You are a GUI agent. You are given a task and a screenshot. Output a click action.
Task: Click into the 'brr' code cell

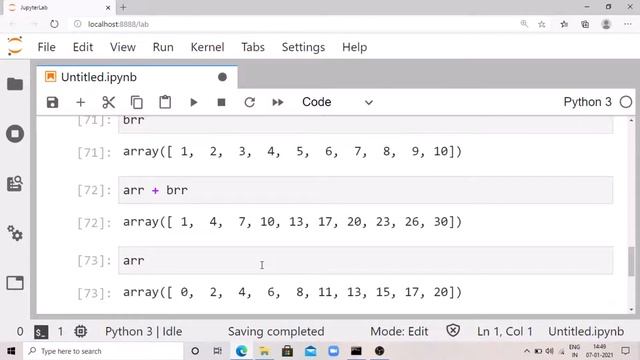365,124
